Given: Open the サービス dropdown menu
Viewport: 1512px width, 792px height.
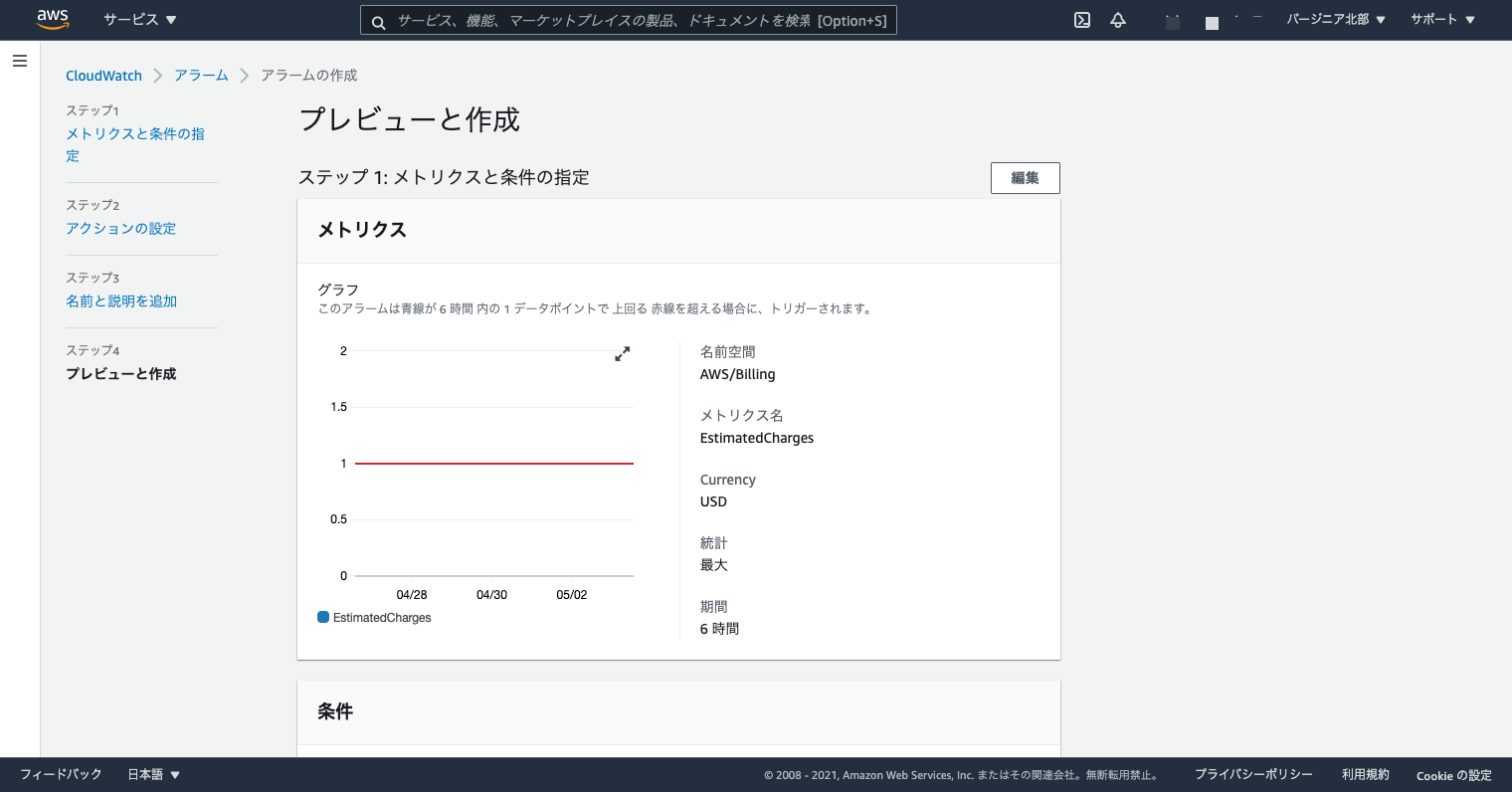Looking at the screenshot, I should [x=140, y=20].
